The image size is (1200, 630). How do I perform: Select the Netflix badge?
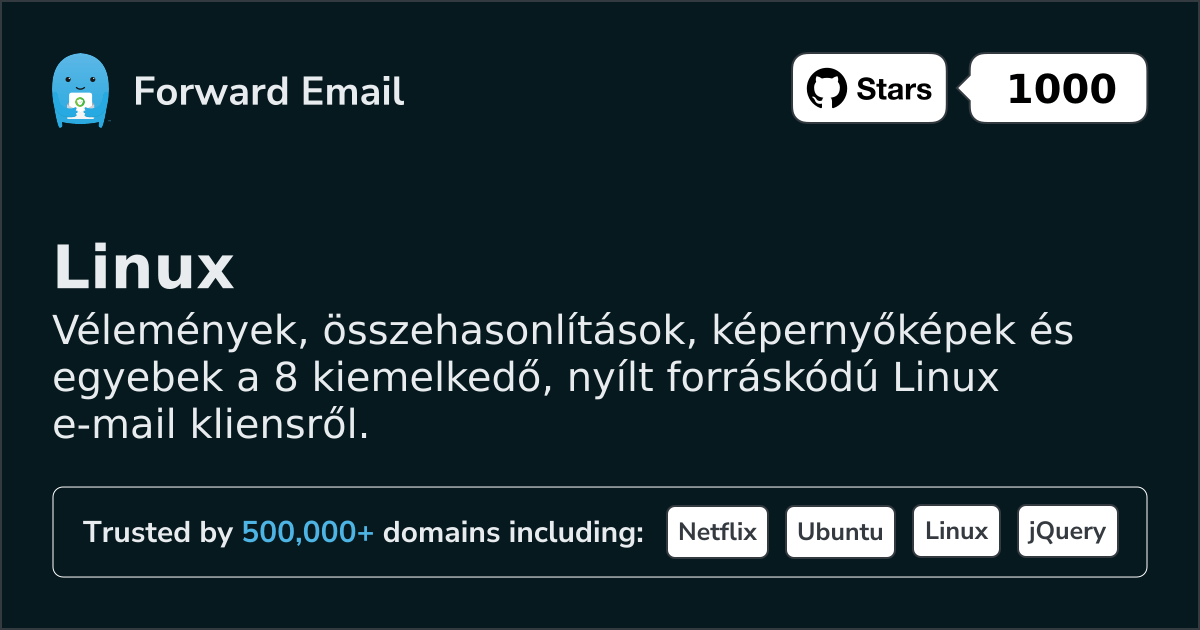coord(717,532)
